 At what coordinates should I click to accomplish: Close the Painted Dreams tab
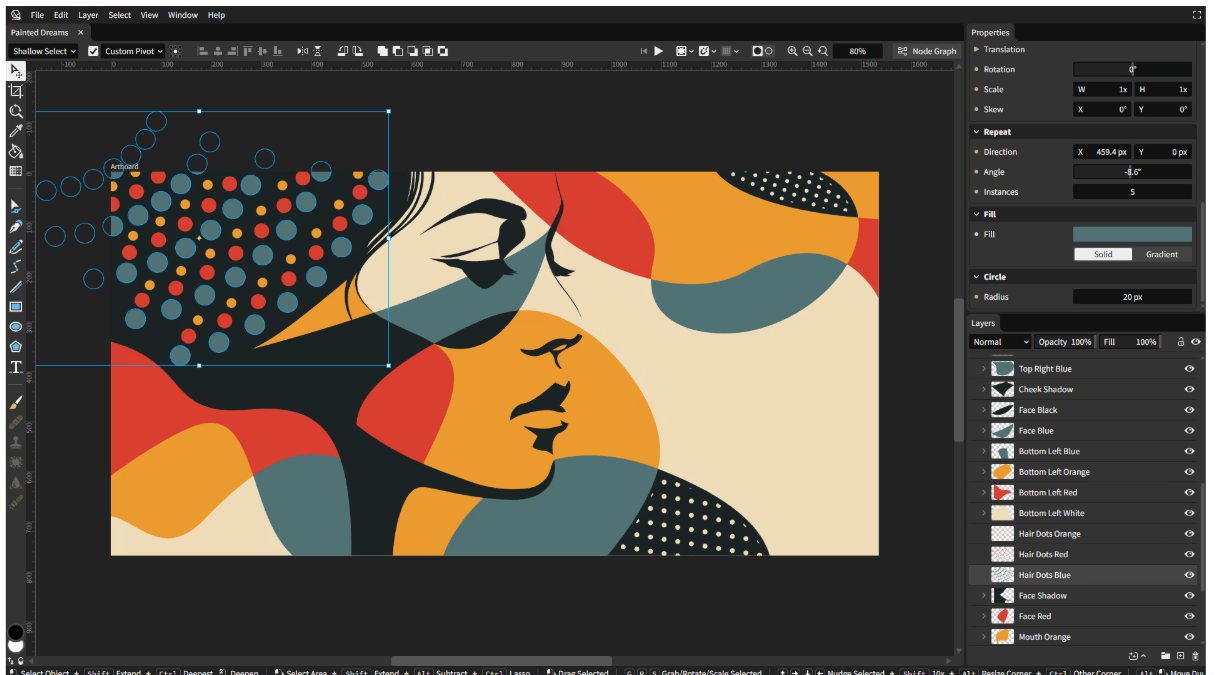click(81, 32)
